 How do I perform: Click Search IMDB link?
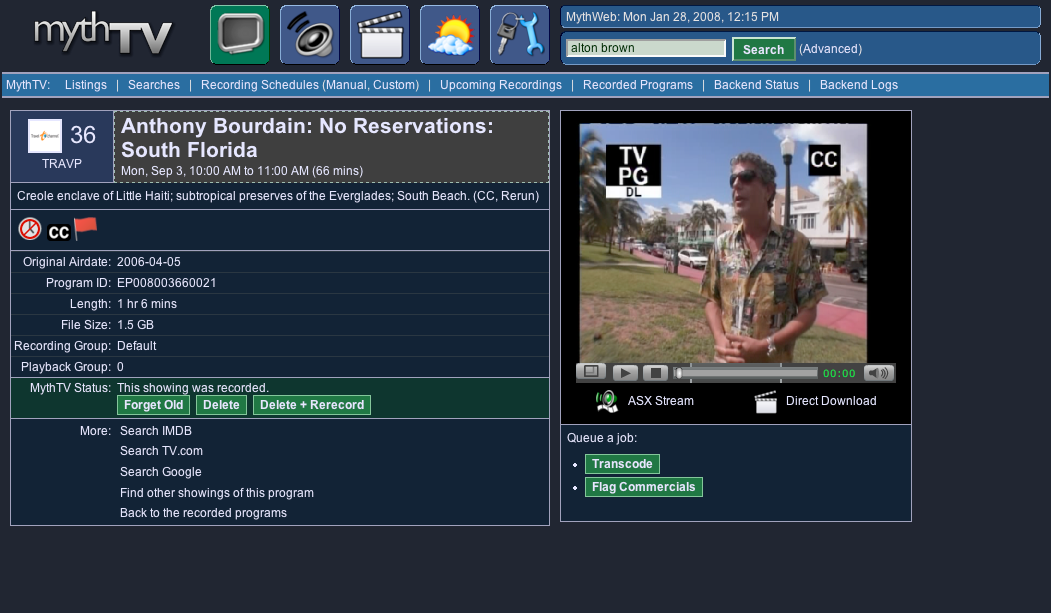[155, 431]
